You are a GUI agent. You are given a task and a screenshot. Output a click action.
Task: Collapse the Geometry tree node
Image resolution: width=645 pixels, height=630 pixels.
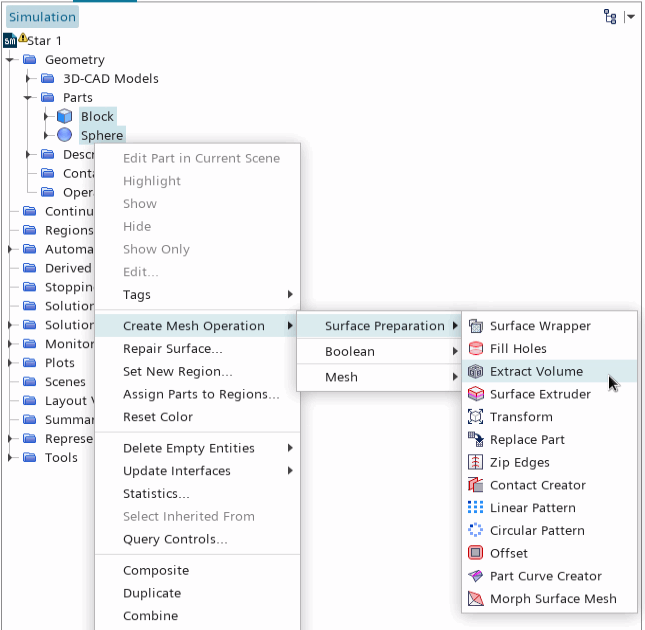pyautogui.click(x=10, y=60)
